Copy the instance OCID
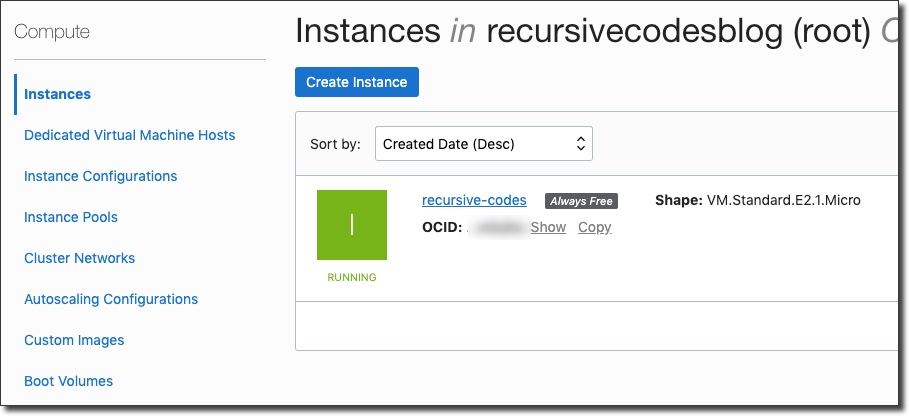The image size is (909, 416). pos(594,227)
